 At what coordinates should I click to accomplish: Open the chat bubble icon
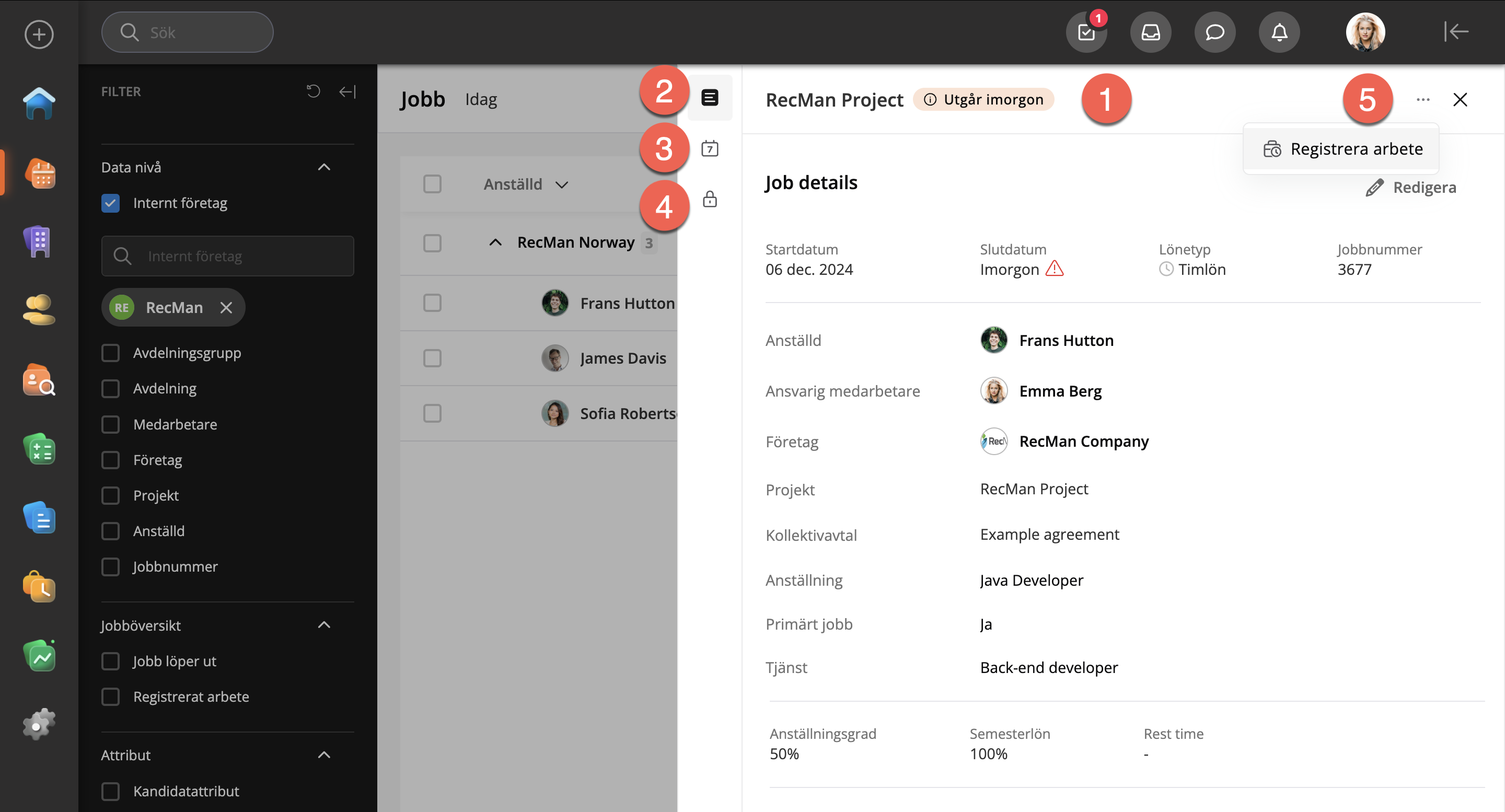(x=1215, y=32)
